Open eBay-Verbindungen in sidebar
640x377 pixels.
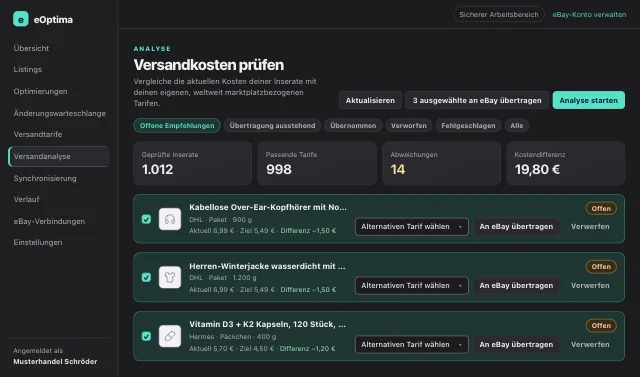[49, 222]
